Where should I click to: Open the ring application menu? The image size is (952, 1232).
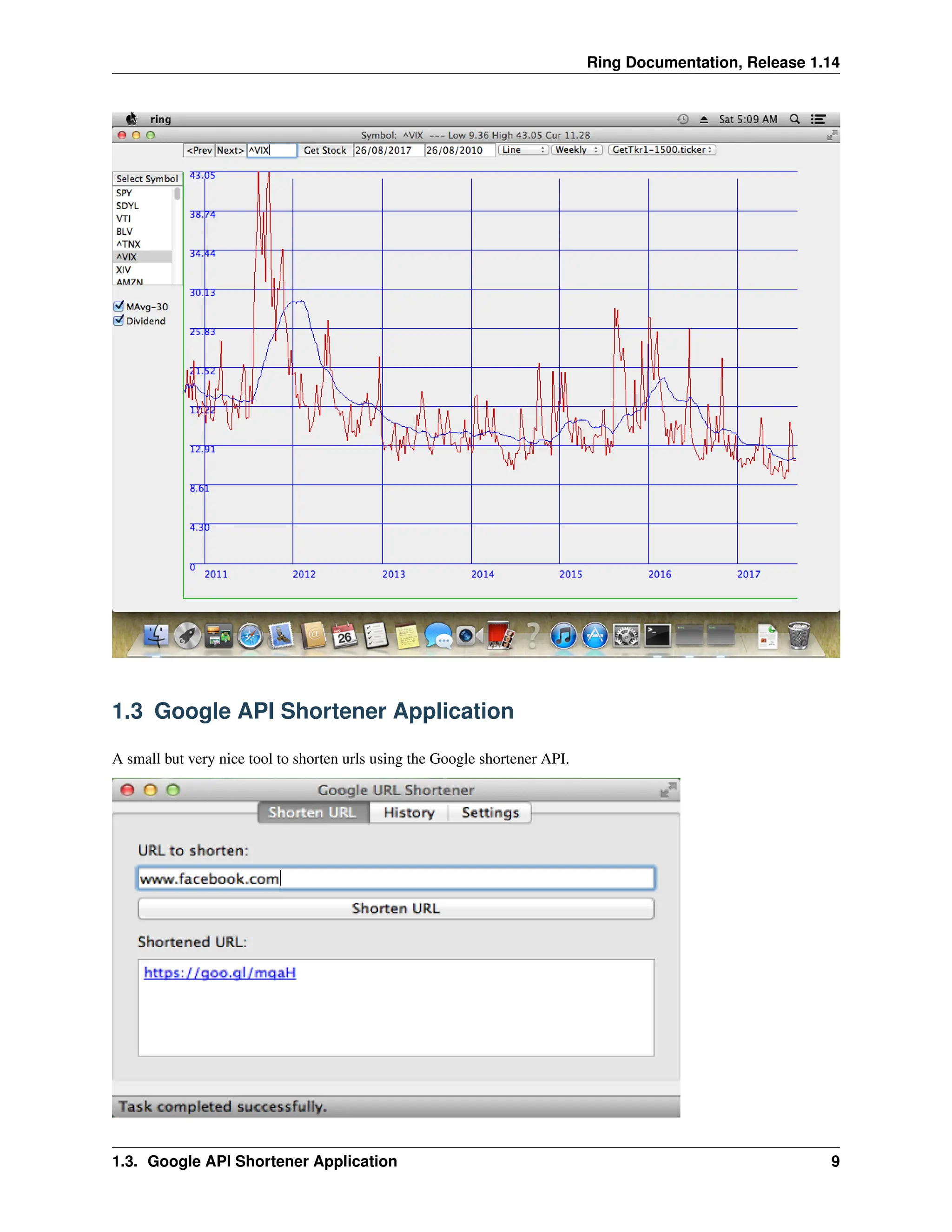(x=161, y=119)
